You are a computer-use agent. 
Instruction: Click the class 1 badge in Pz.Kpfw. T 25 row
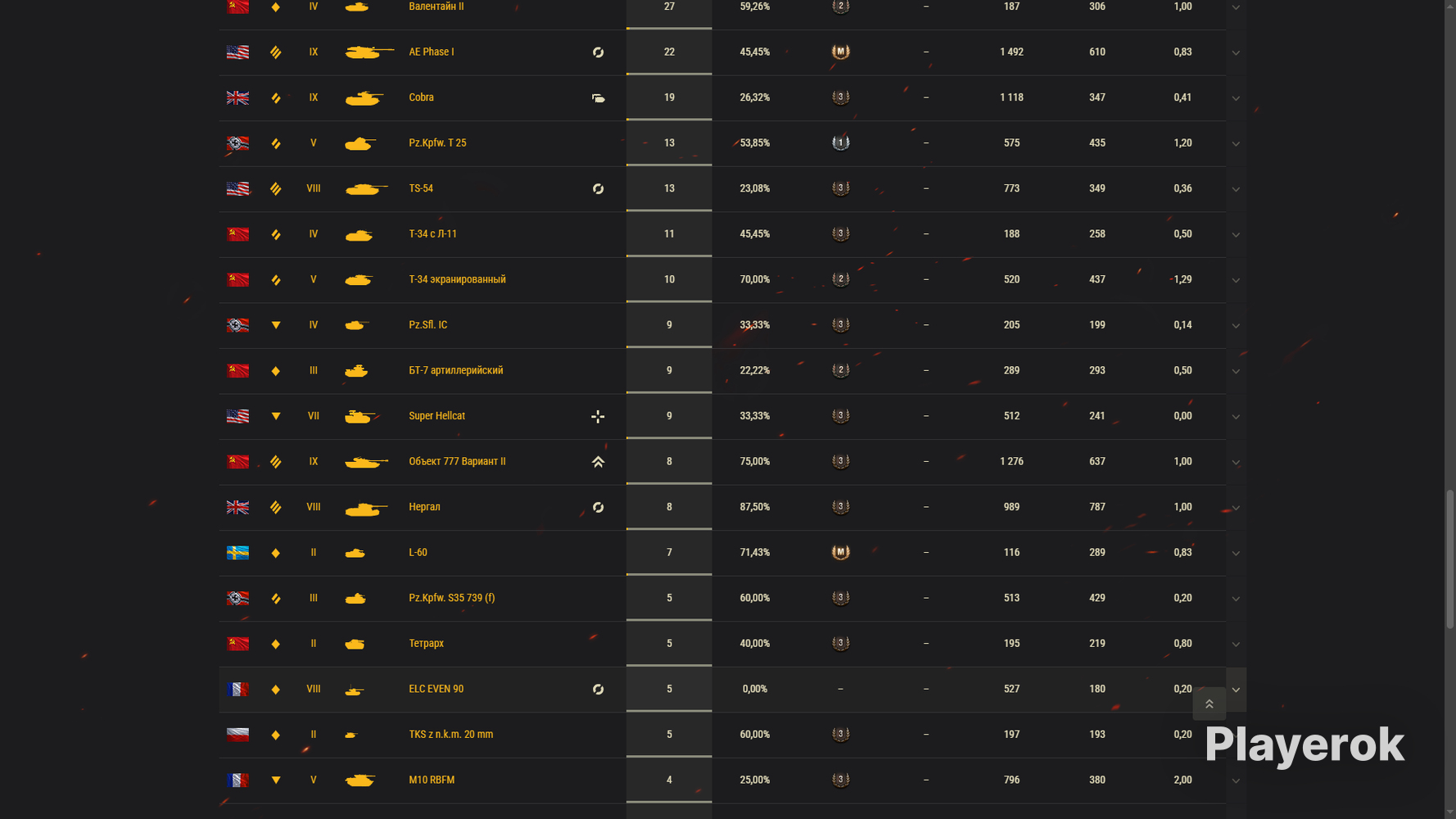(x=840, y=143)
